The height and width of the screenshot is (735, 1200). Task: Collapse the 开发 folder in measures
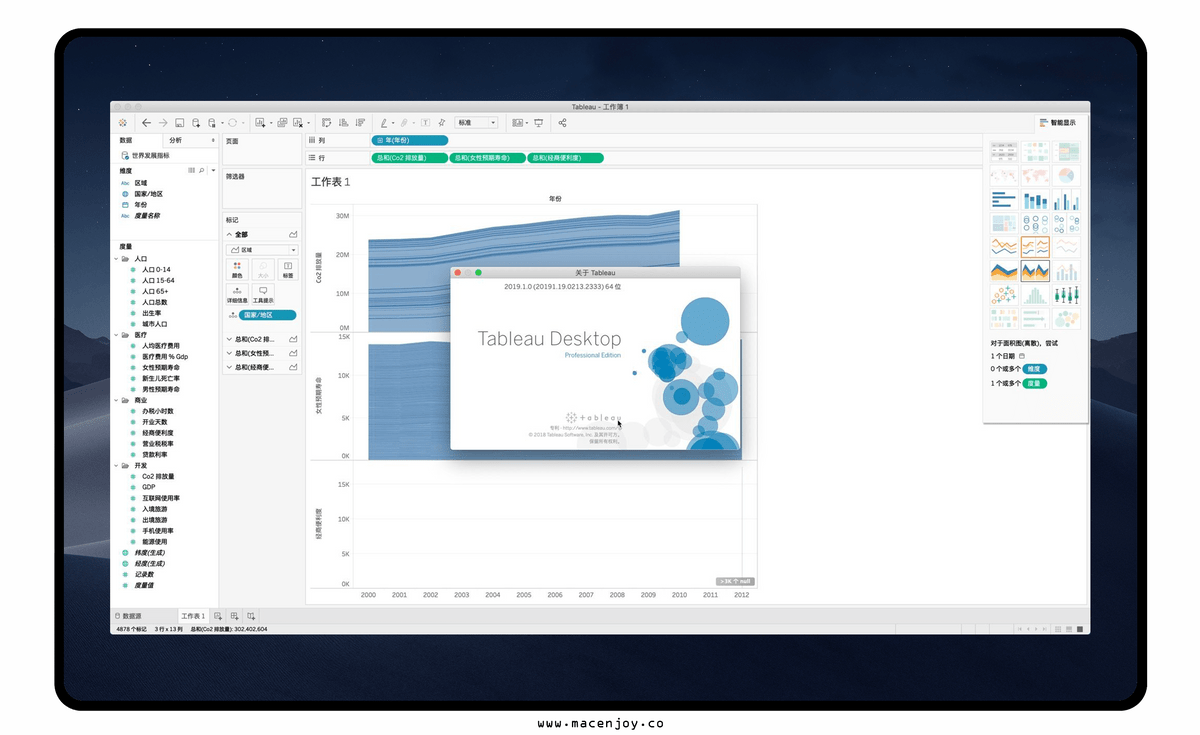(x=117, y=466)
